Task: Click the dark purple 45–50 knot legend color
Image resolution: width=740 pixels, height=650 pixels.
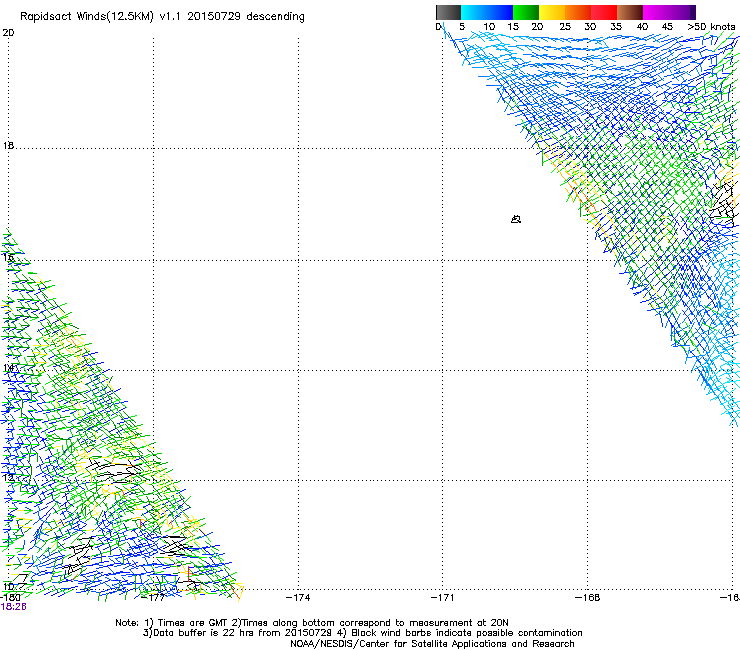Action: pyautogui.click(x=682, y=12)
